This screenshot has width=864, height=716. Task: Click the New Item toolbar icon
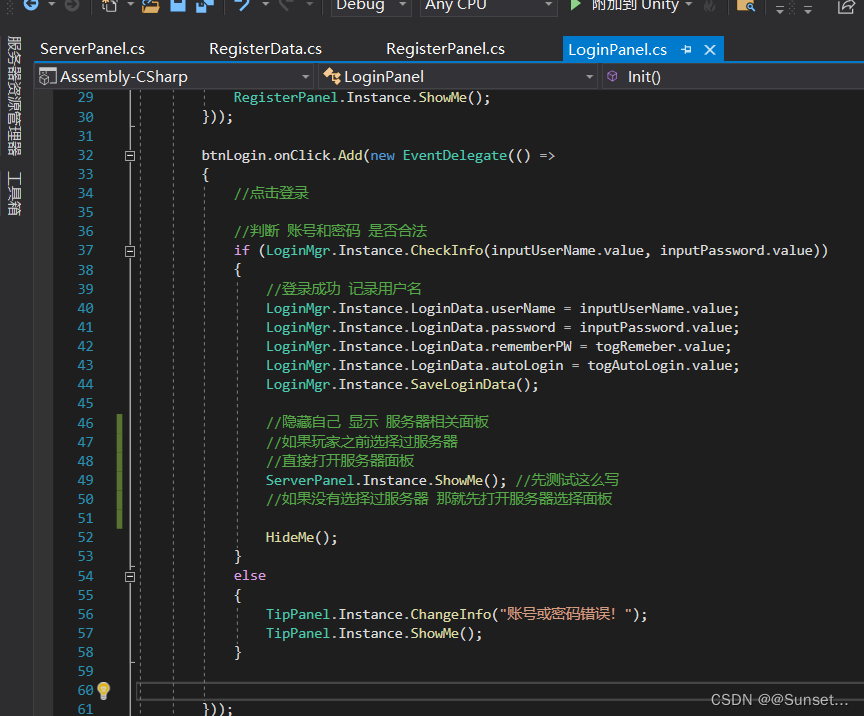pos(110,5)
